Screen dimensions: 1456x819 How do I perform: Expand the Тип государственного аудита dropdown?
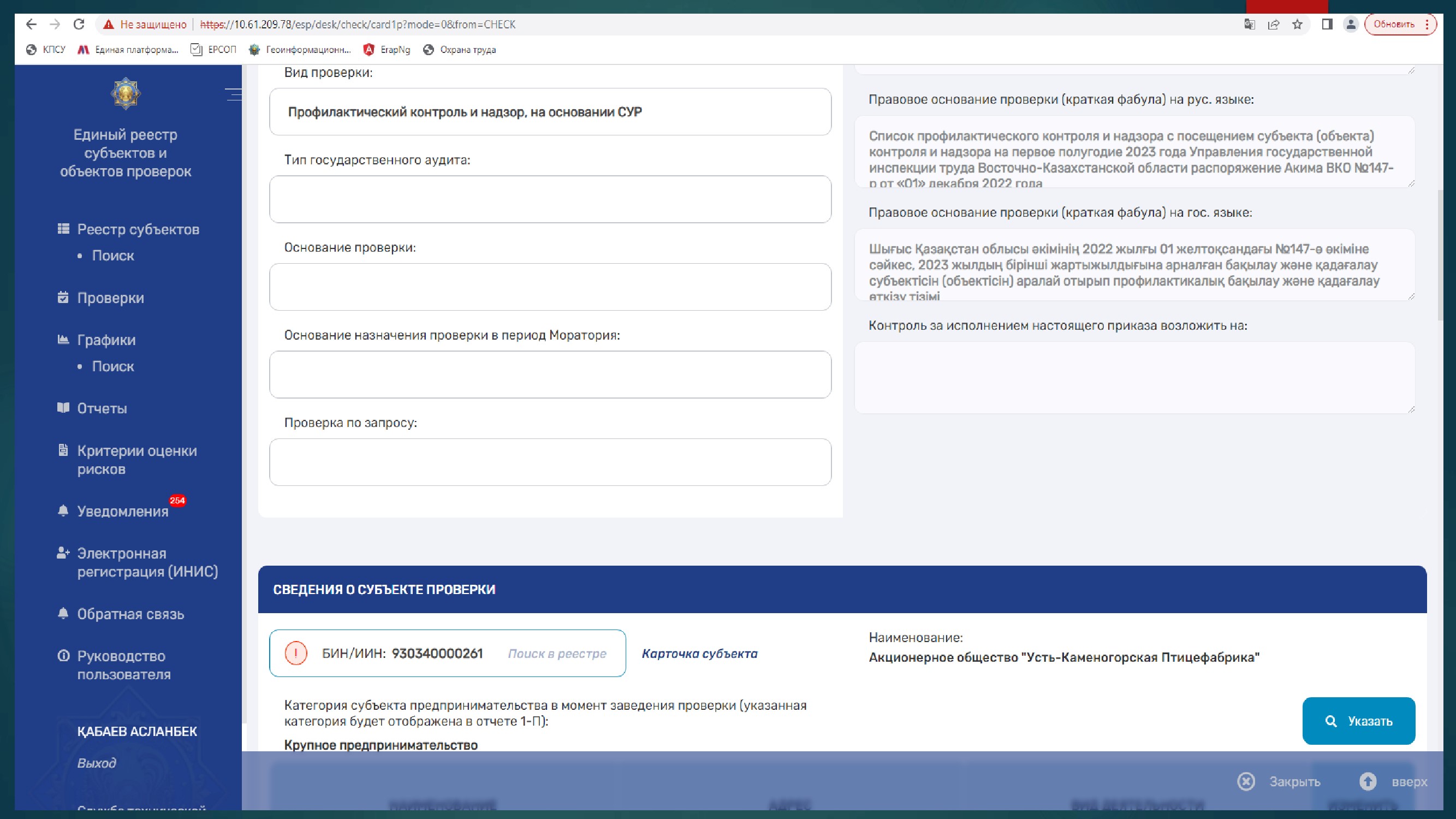[x=549, y=199]
